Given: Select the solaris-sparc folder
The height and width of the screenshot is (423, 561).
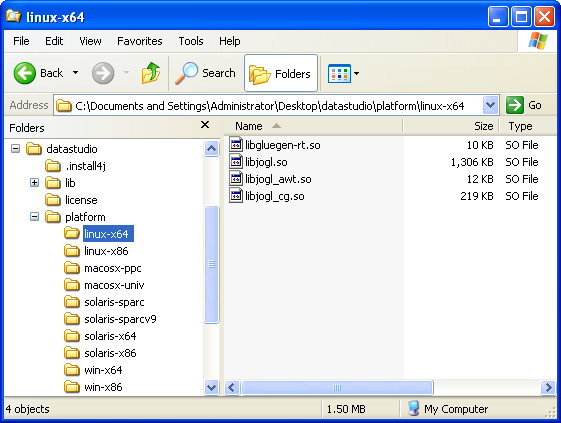Looking at the screenshot, I should coord(114,302).
